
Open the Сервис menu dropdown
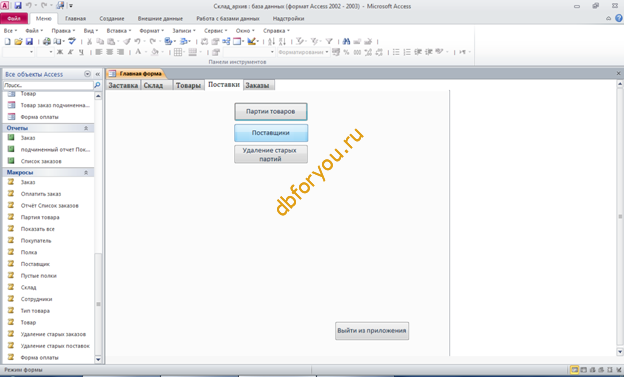pyautogui.click(x=215, y=31)
